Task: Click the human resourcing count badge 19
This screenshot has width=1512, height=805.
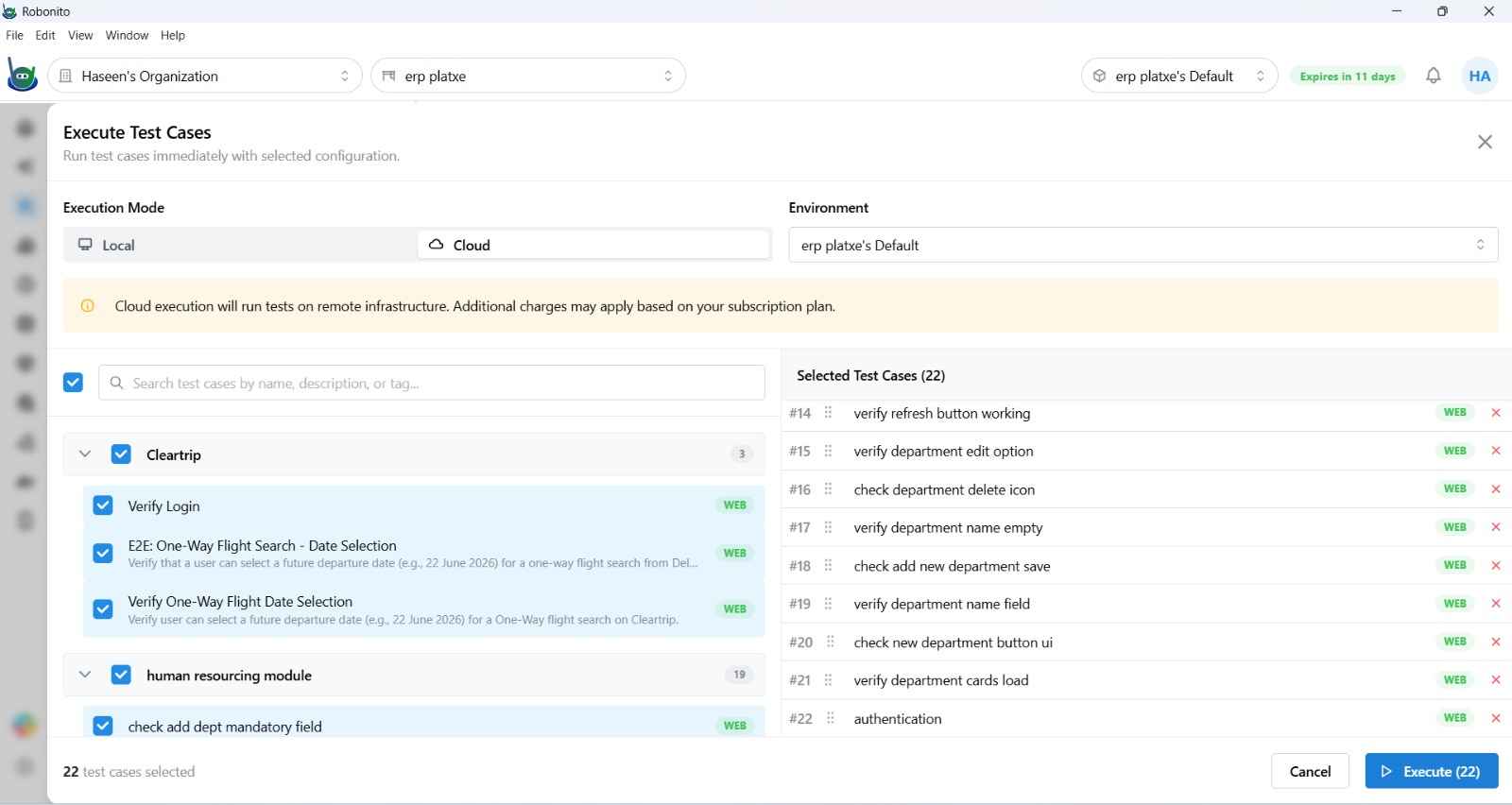Action: point(739,675)
